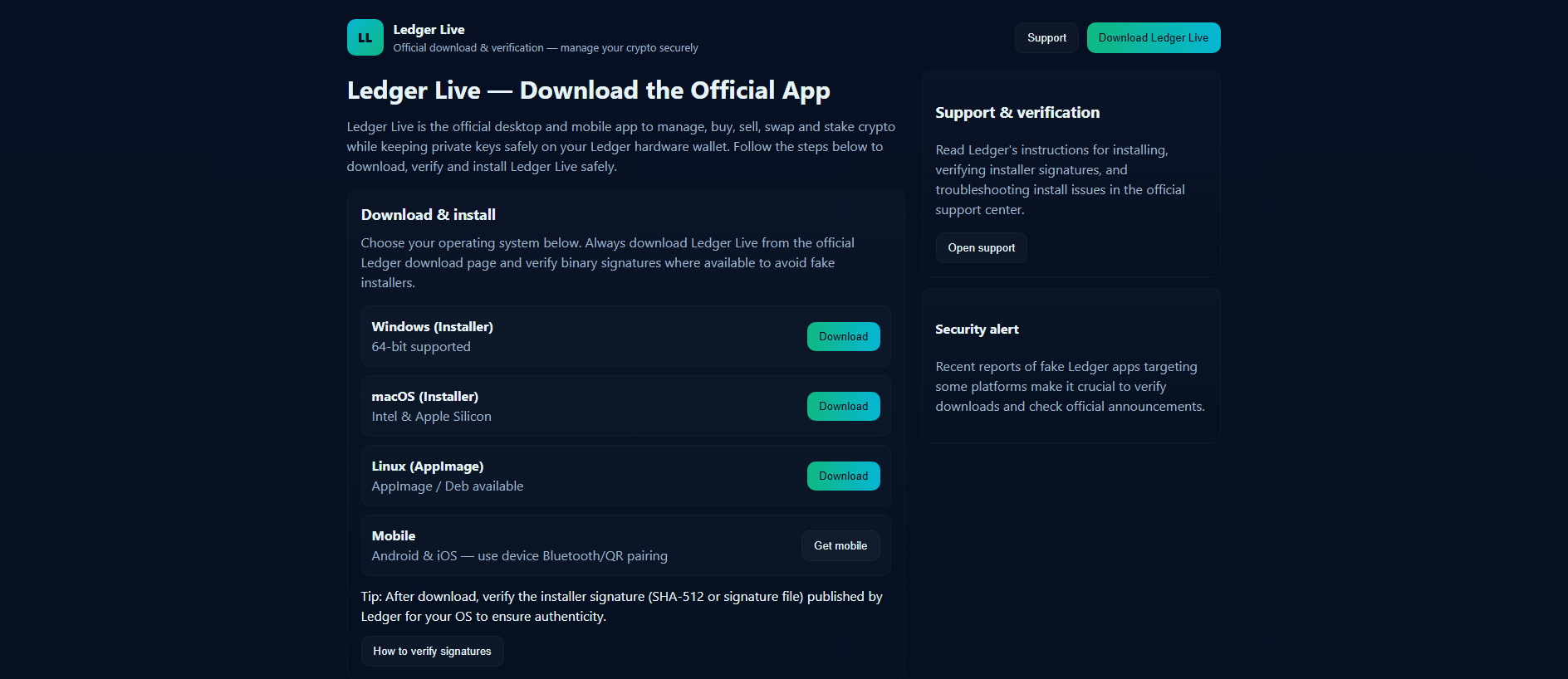The image size is (1568, 679).
Task: Download the Linux (AppImage) version
Action: [x=844, y=476]
